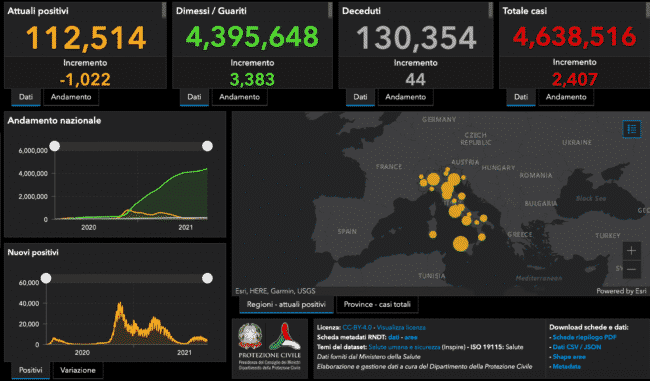Click the Powered by Esri attribution
Image resolution: width=650 pixels, height=381 pixels.
coord(621,291)
